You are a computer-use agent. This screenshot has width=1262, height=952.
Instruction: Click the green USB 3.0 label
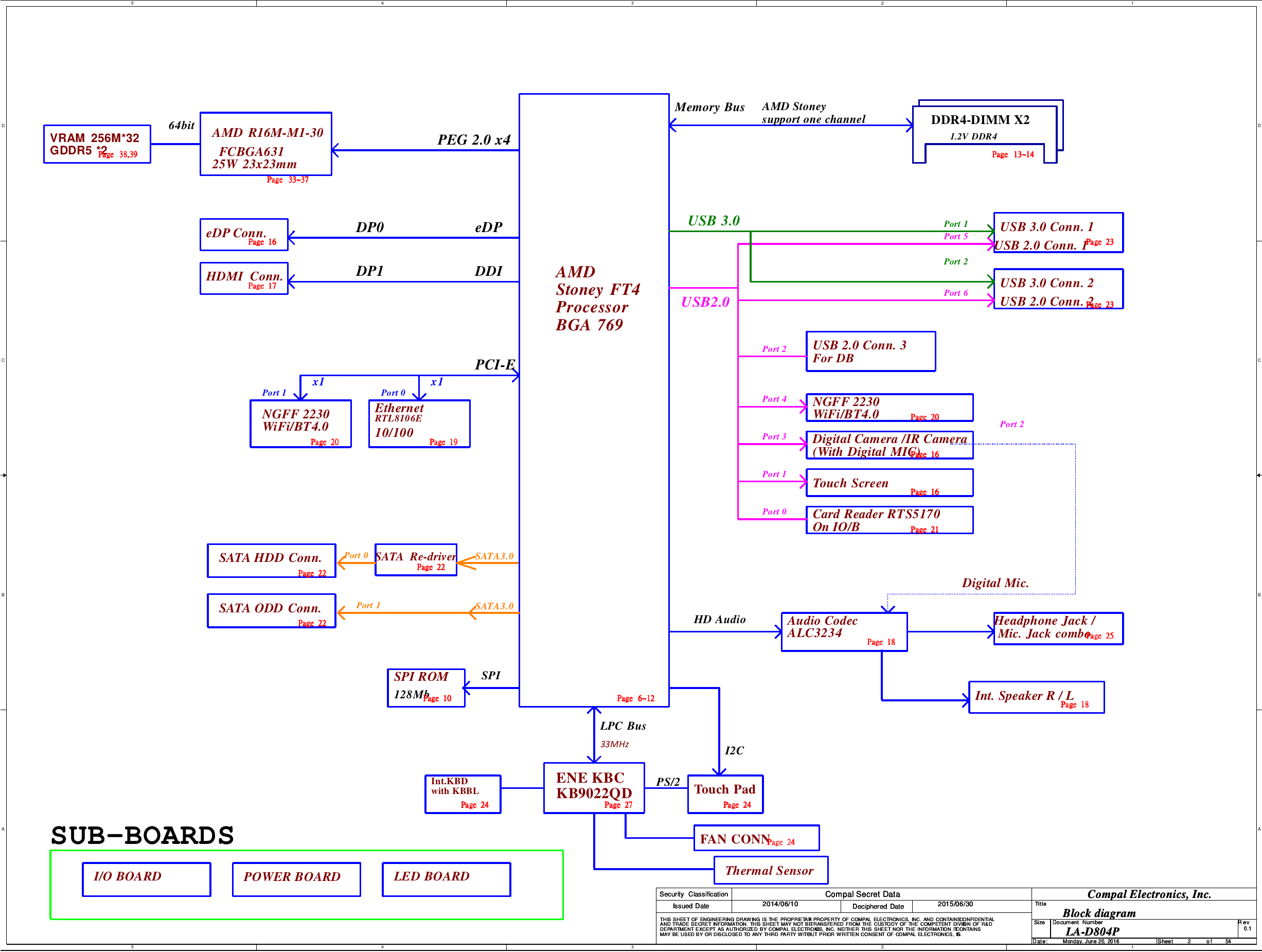pyautogui.click(x=713, y=221)
